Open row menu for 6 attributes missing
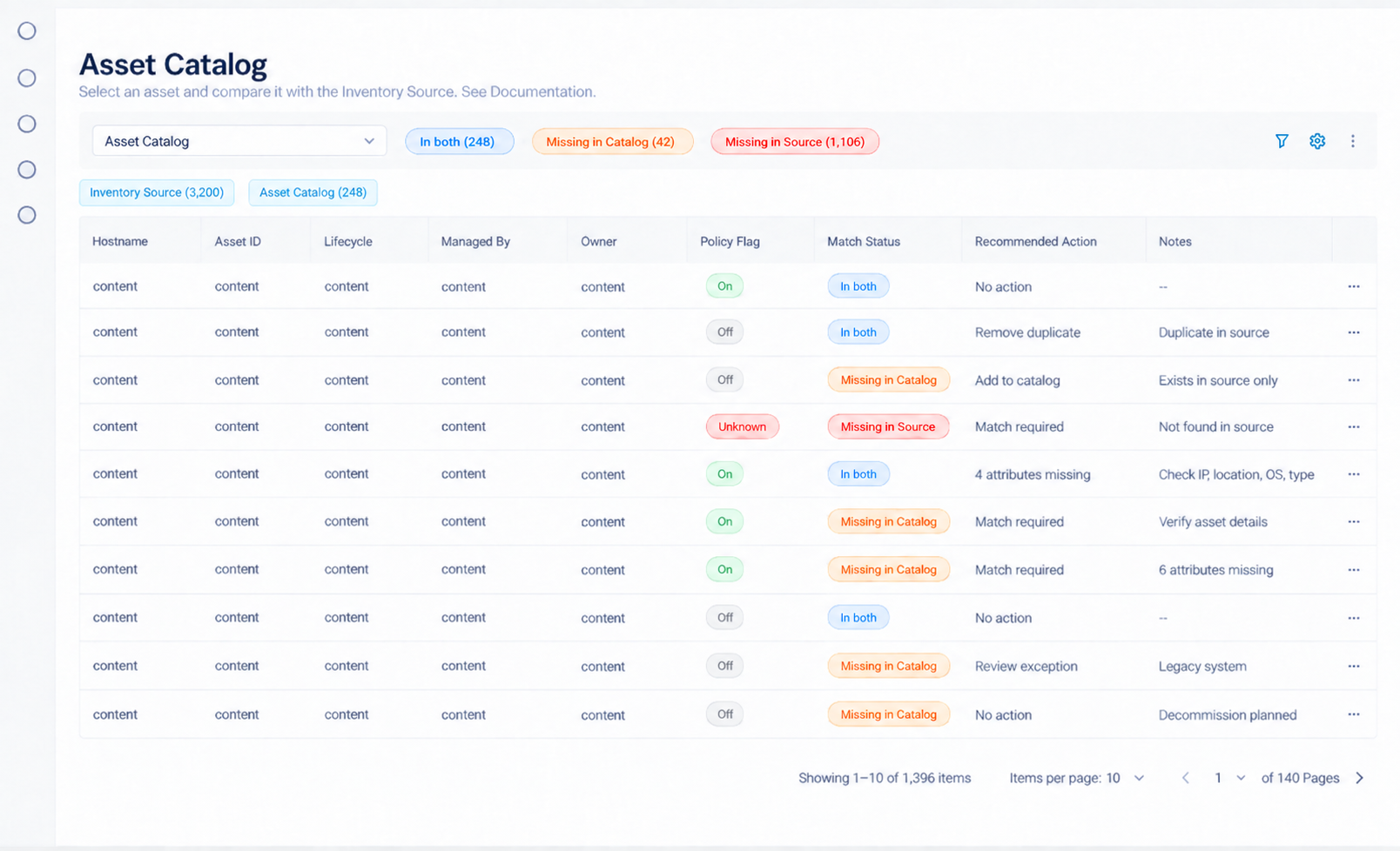The width and height of the screenshot is (1400, 851). tap(1354, 570)
